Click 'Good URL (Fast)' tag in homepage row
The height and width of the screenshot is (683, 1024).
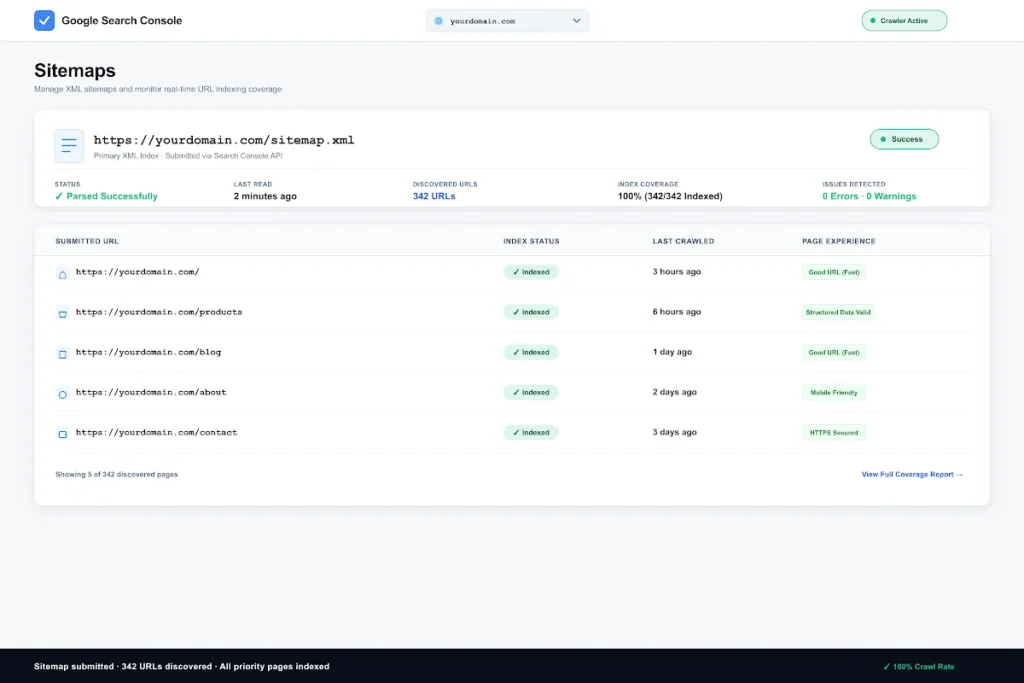pyautogui.click(x=834, y=272)
